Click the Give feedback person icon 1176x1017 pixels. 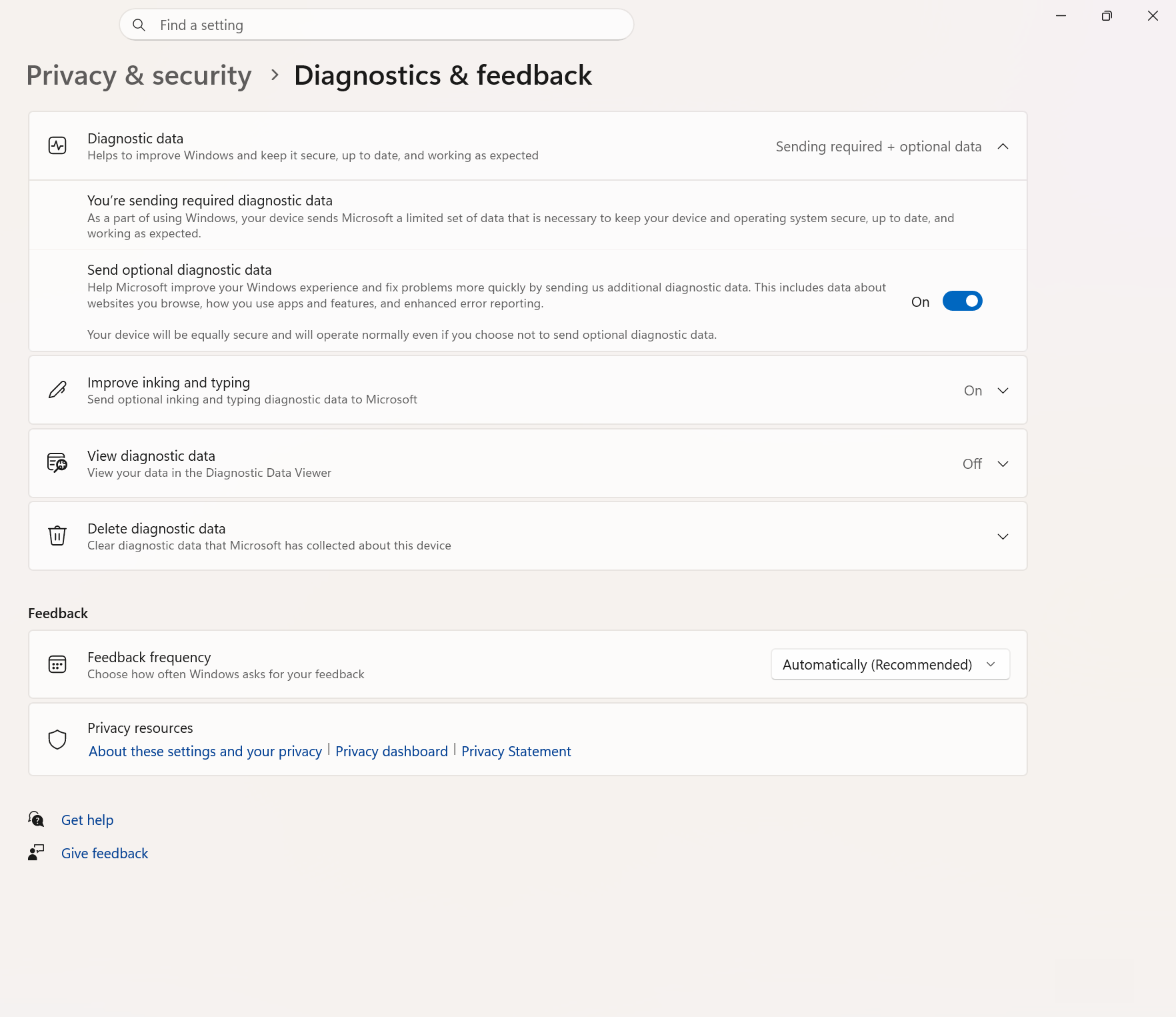coord(36,852)
